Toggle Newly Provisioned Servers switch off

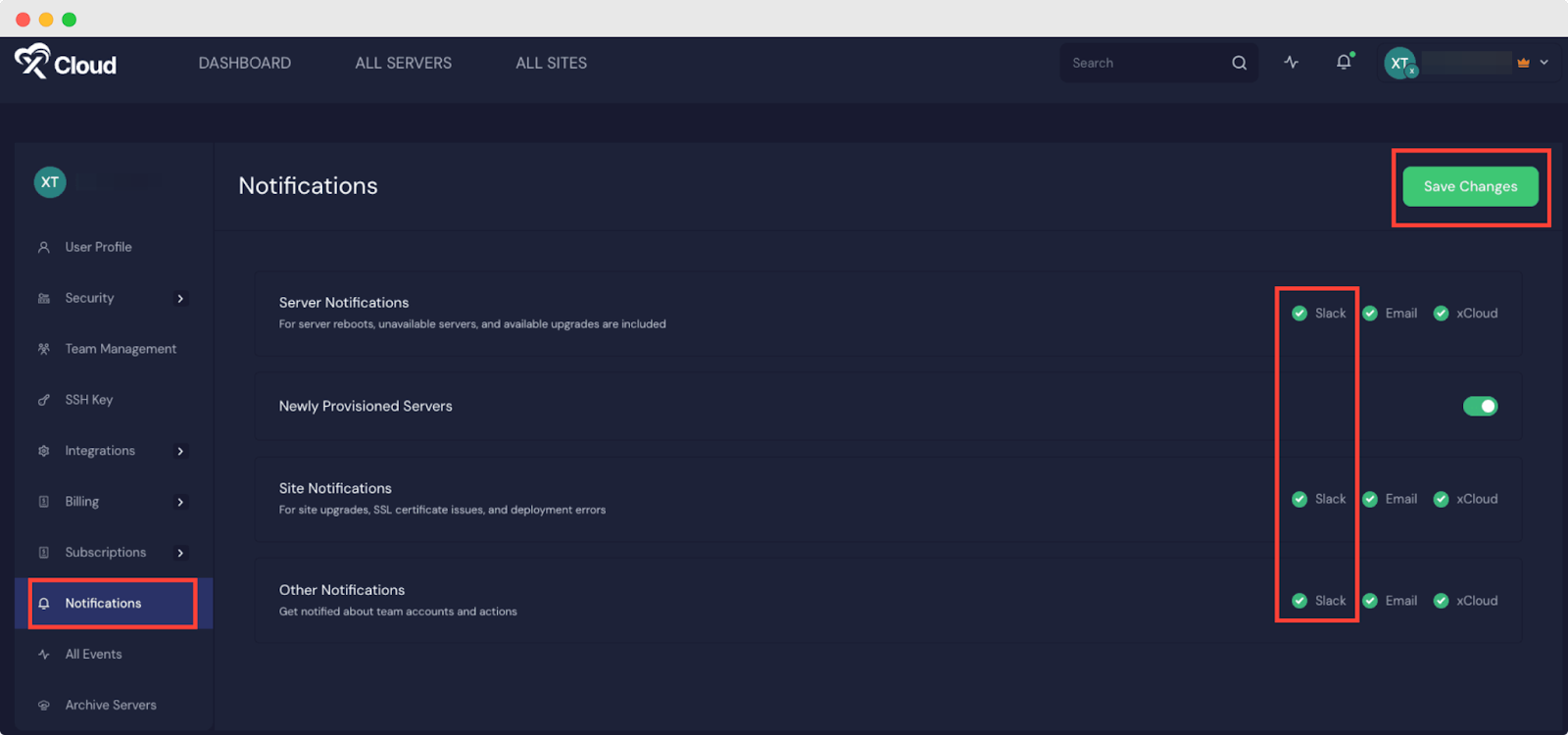(x=1480, y=406)
